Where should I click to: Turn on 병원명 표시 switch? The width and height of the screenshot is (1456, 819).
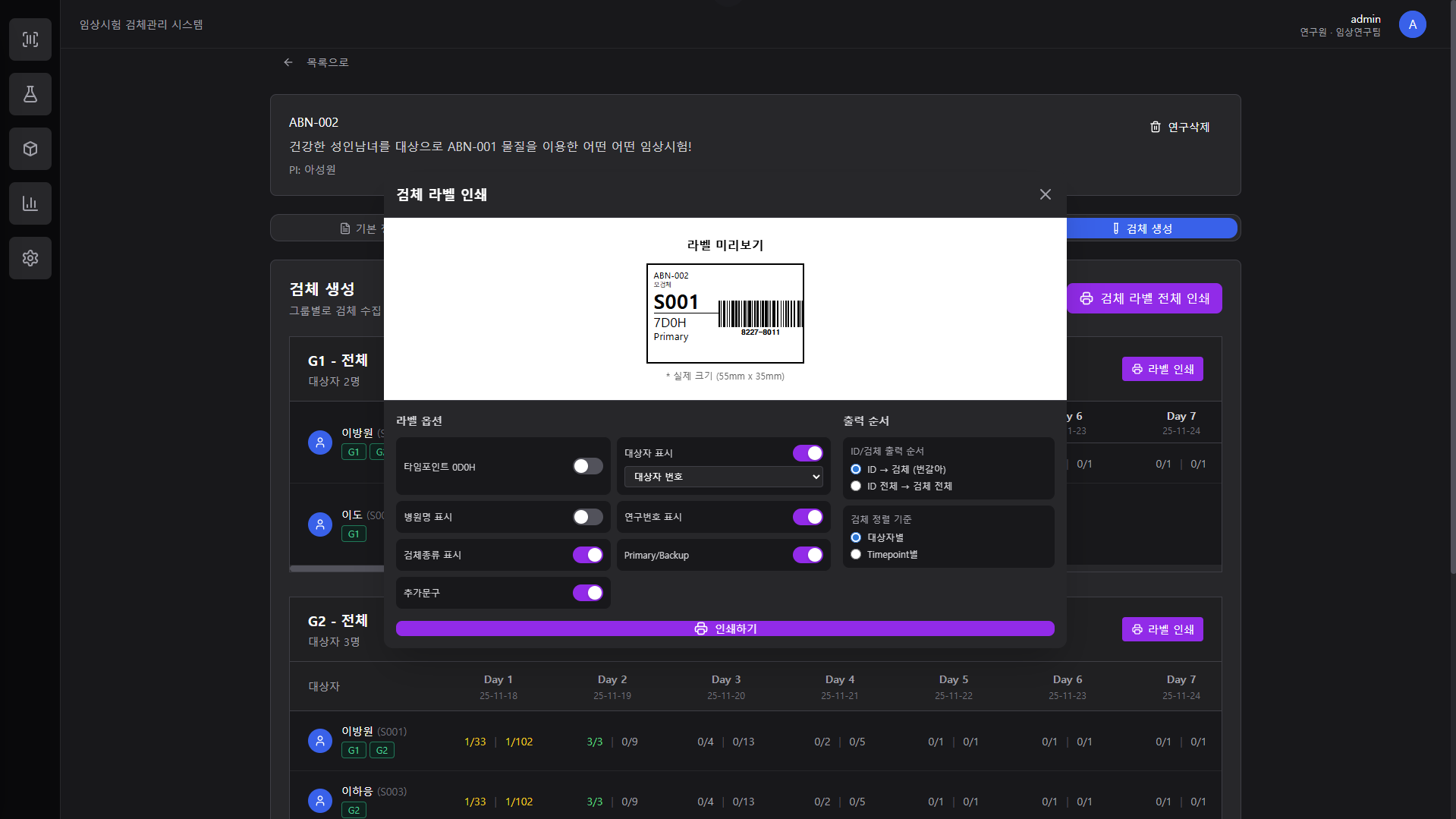coord(587,517)
